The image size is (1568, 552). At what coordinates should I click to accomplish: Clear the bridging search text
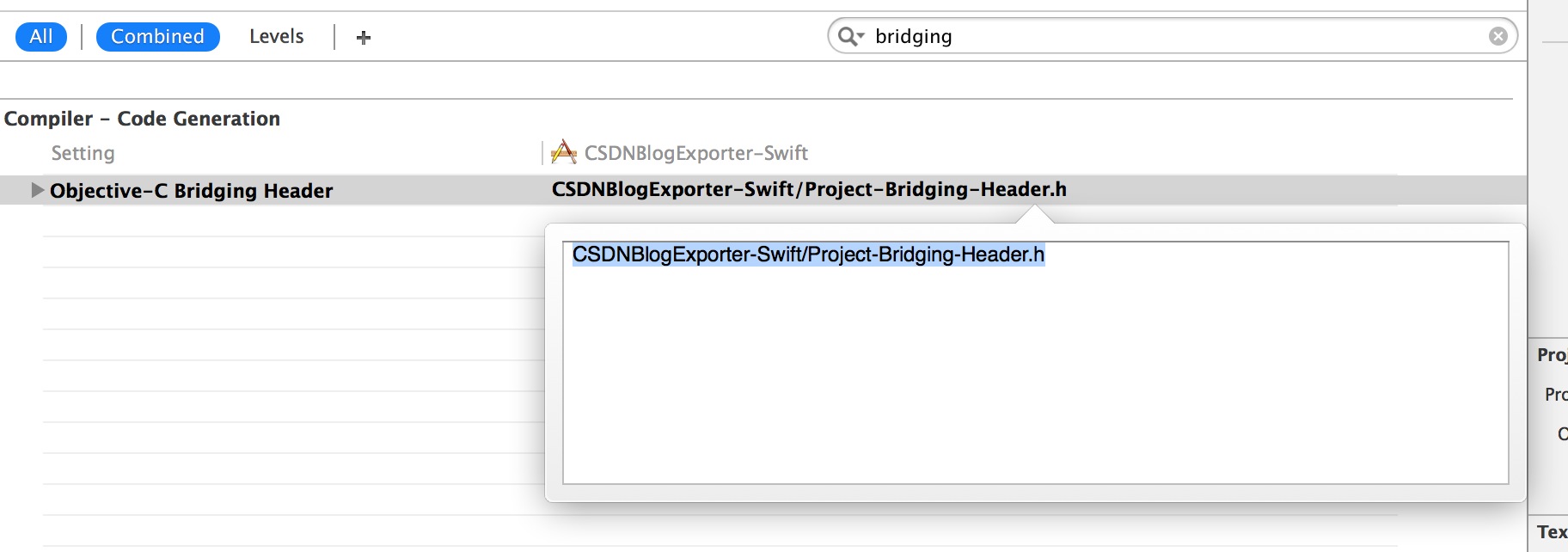click(1498, 36)
